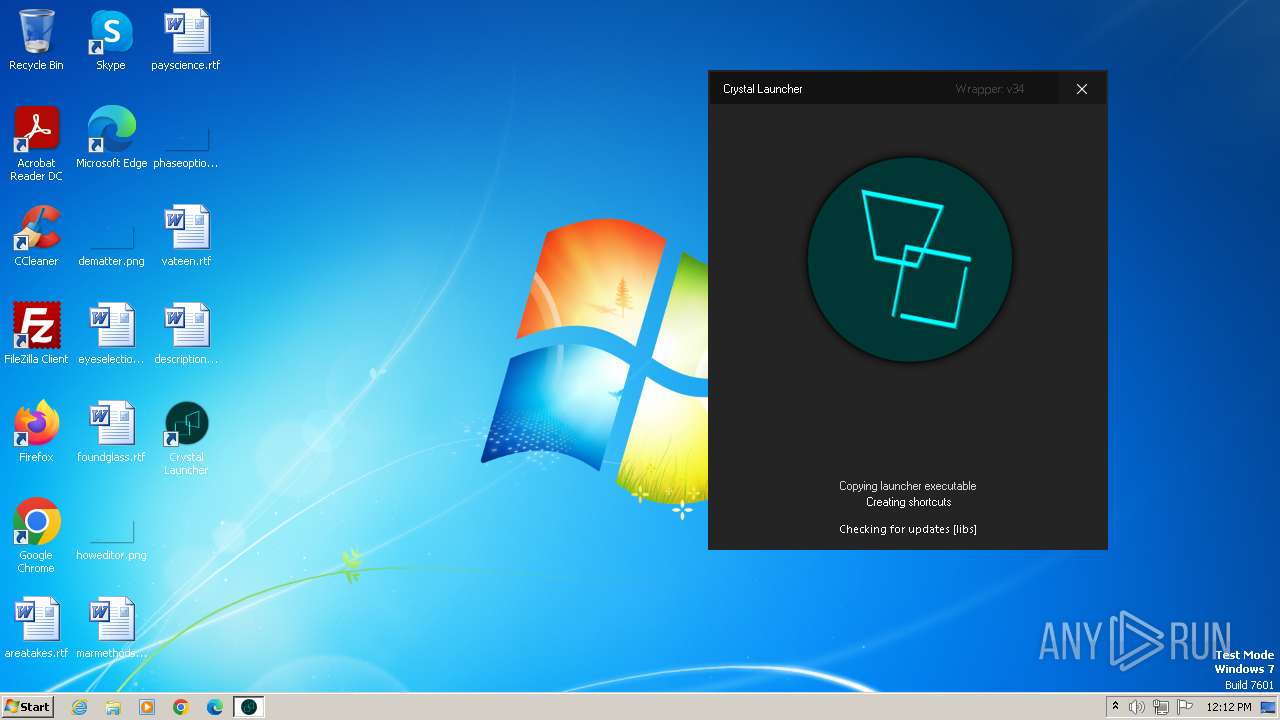
Task: Click 'Checking for updates [libs]' status
Action: tap(908, 529)
